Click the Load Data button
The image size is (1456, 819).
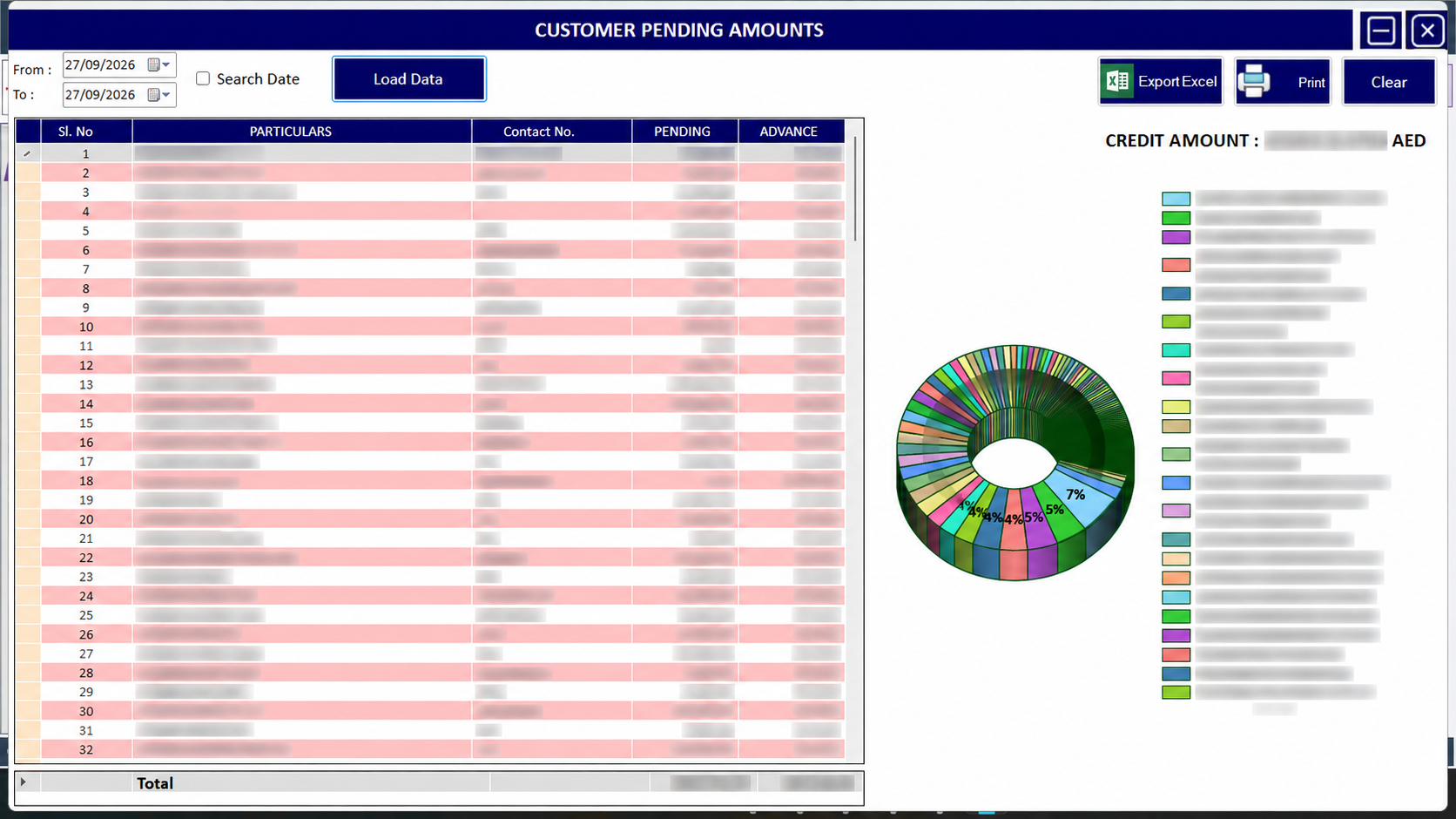(x=408, y=79)
